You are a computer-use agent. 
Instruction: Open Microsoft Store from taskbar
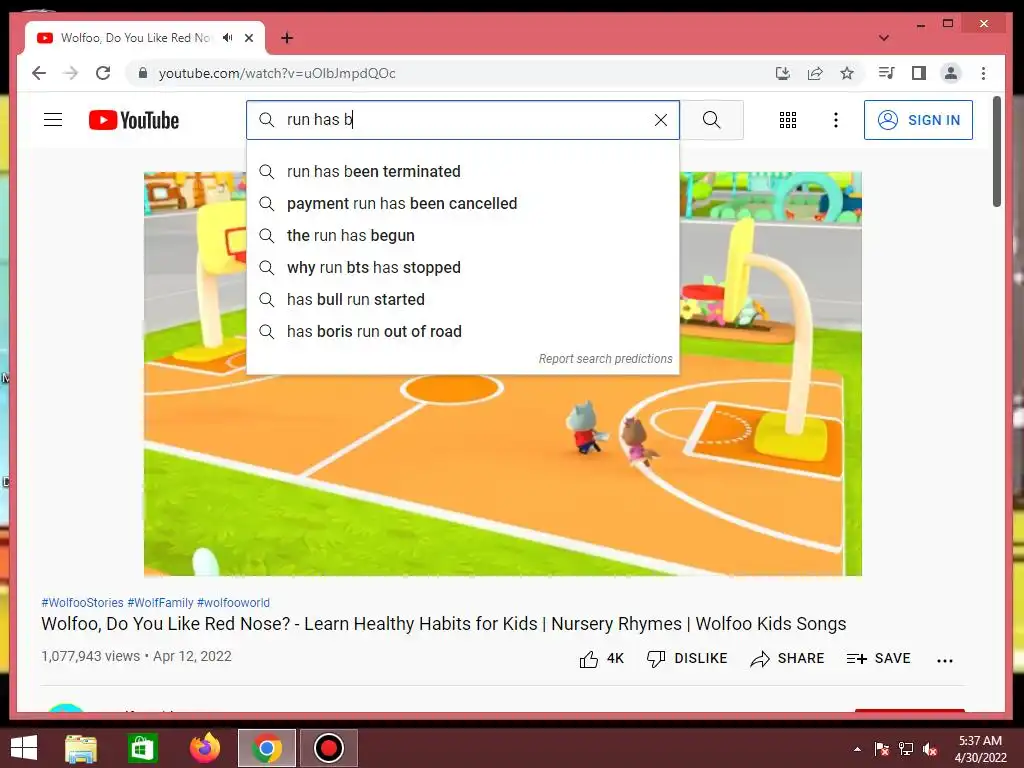(142, 748)
